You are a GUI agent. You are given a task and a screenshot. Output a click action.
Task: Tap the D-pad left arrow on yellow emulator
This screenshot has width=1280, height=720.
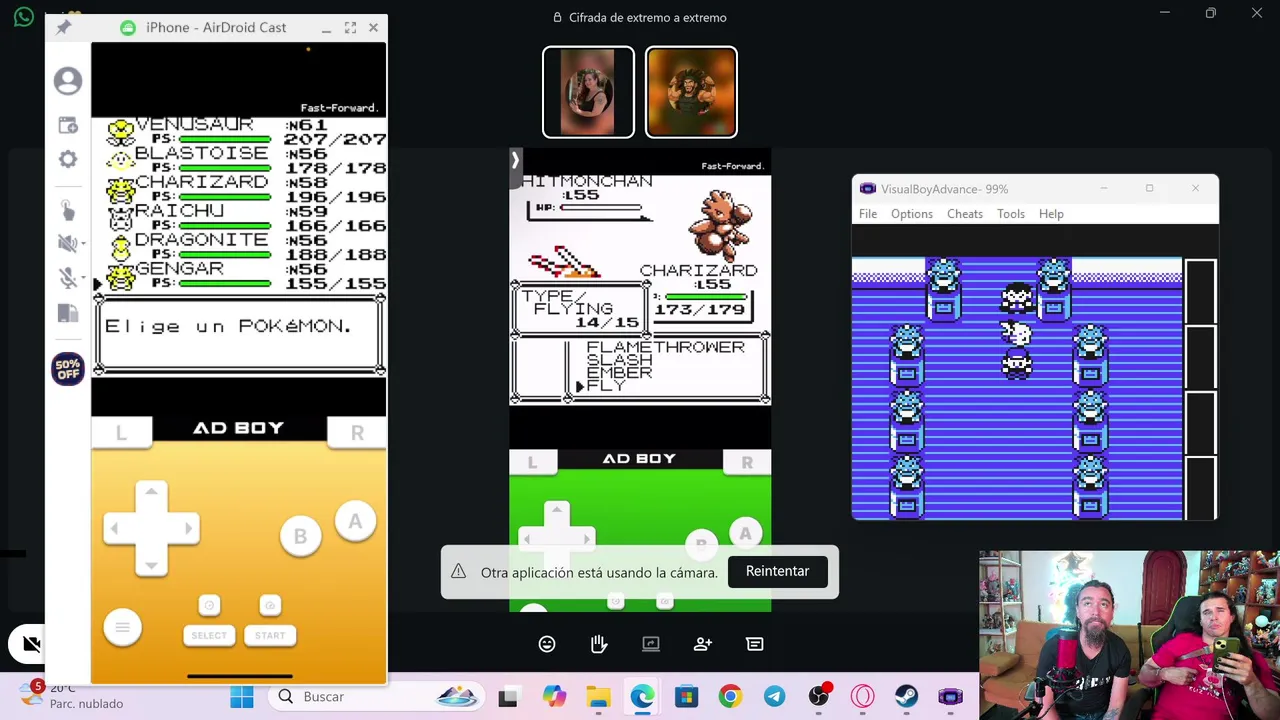coord(115,528)
